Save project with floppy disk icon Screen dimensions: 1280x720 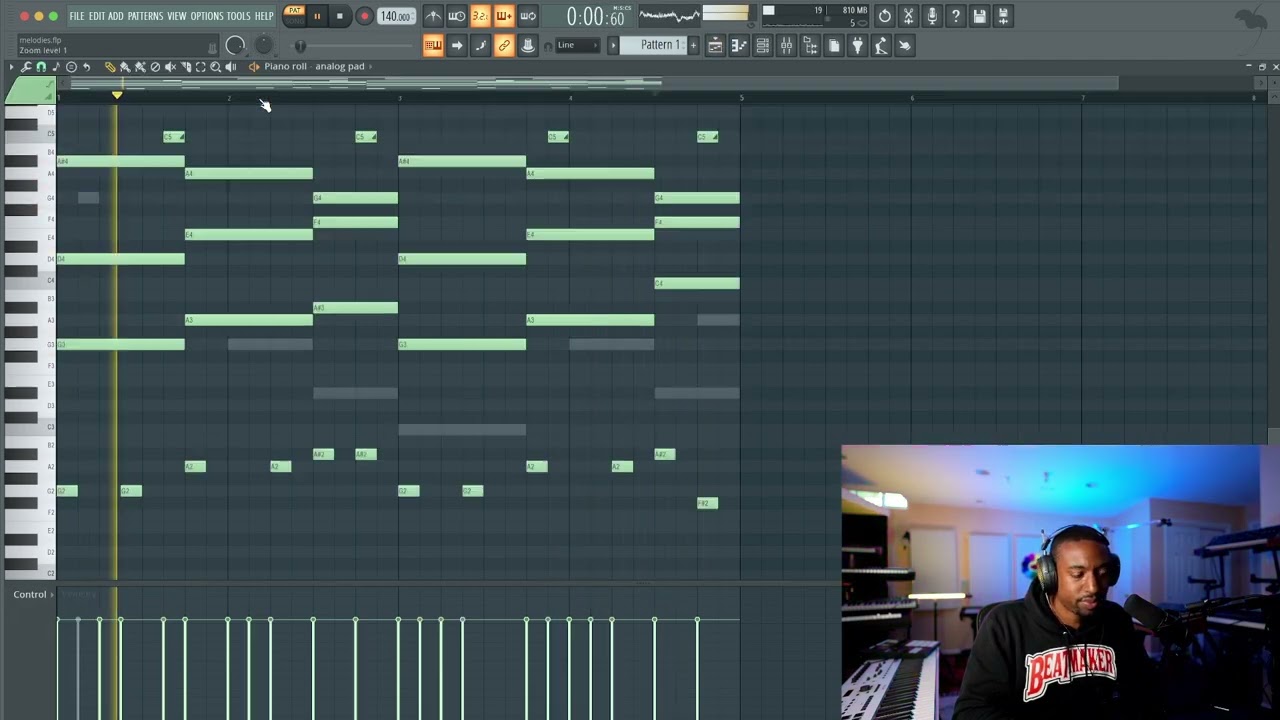click(980, 16)
